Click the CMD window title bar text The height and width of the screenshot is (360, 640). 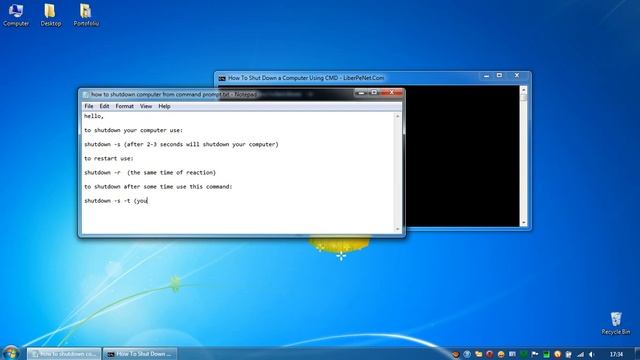point(306,78)
